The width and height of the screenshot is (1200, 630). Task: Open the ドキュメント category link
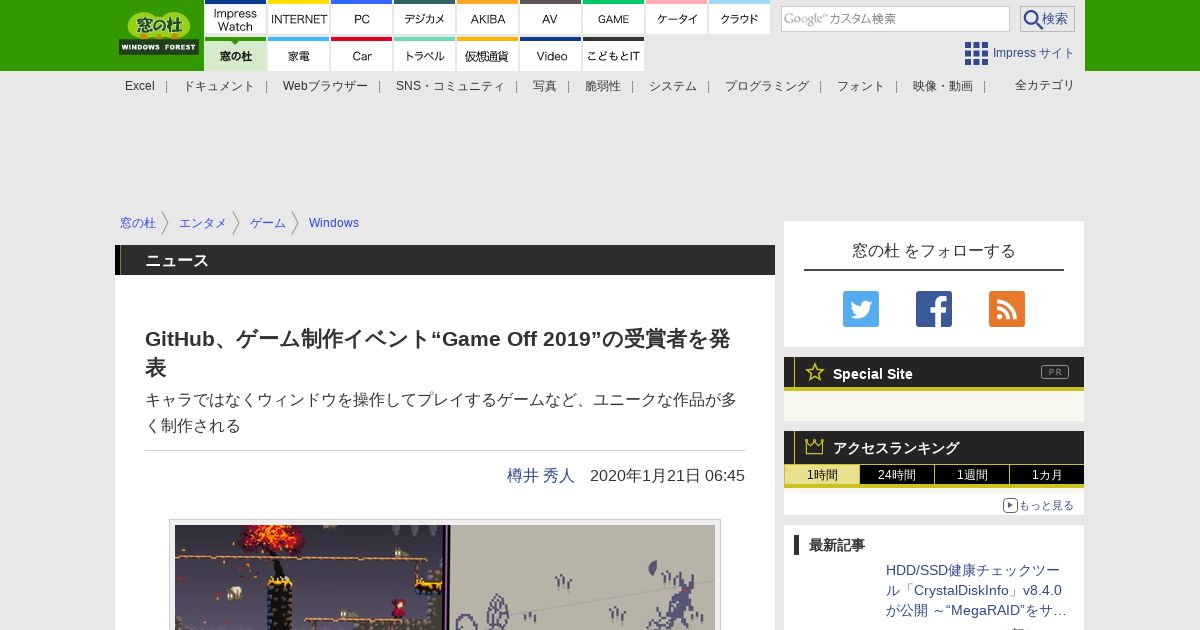coord(219,86)
